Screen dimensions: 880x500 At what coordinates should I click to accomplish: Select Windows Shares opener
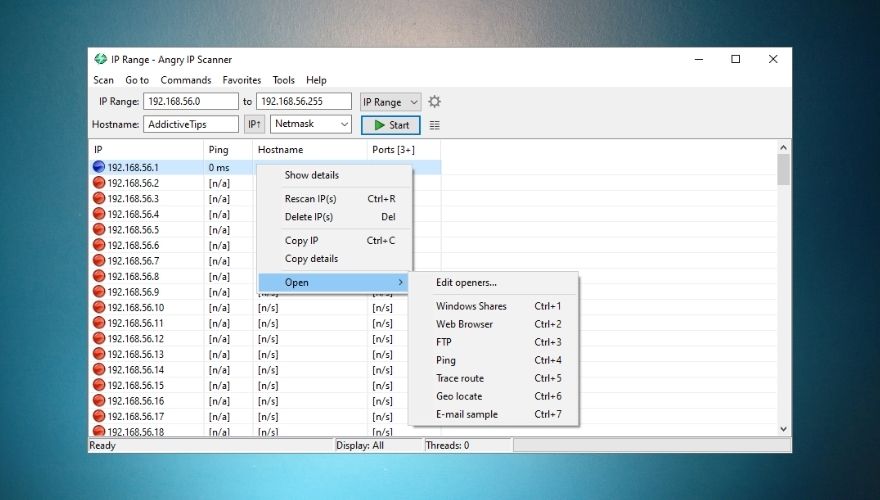pyautogui.click(x=494, y=306)
